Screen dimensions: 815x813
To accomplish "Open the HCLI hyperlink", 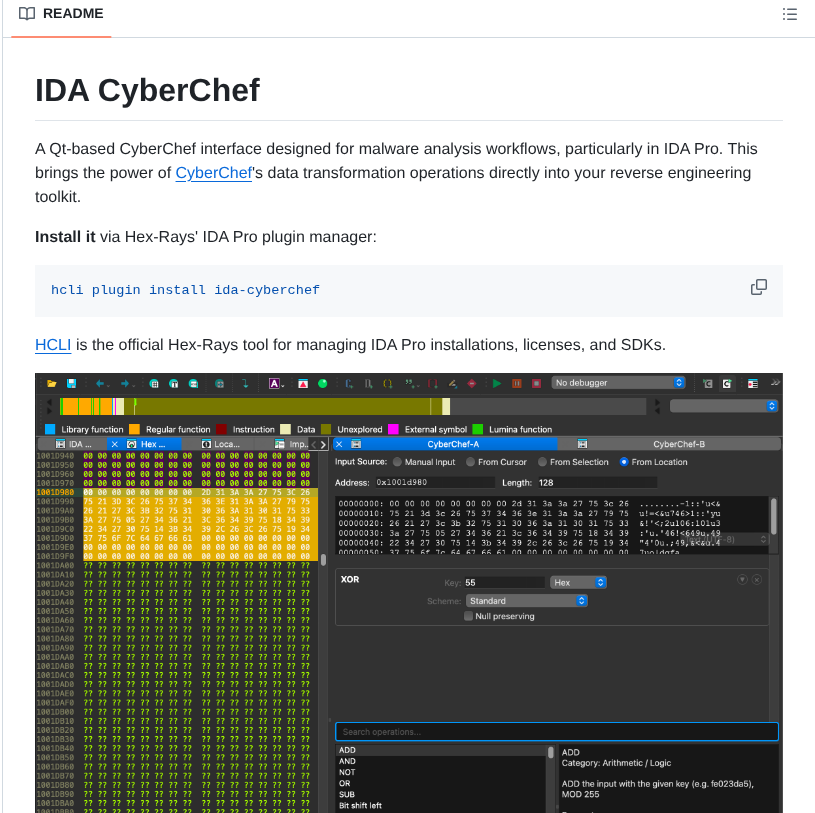I will click(53, 344).
